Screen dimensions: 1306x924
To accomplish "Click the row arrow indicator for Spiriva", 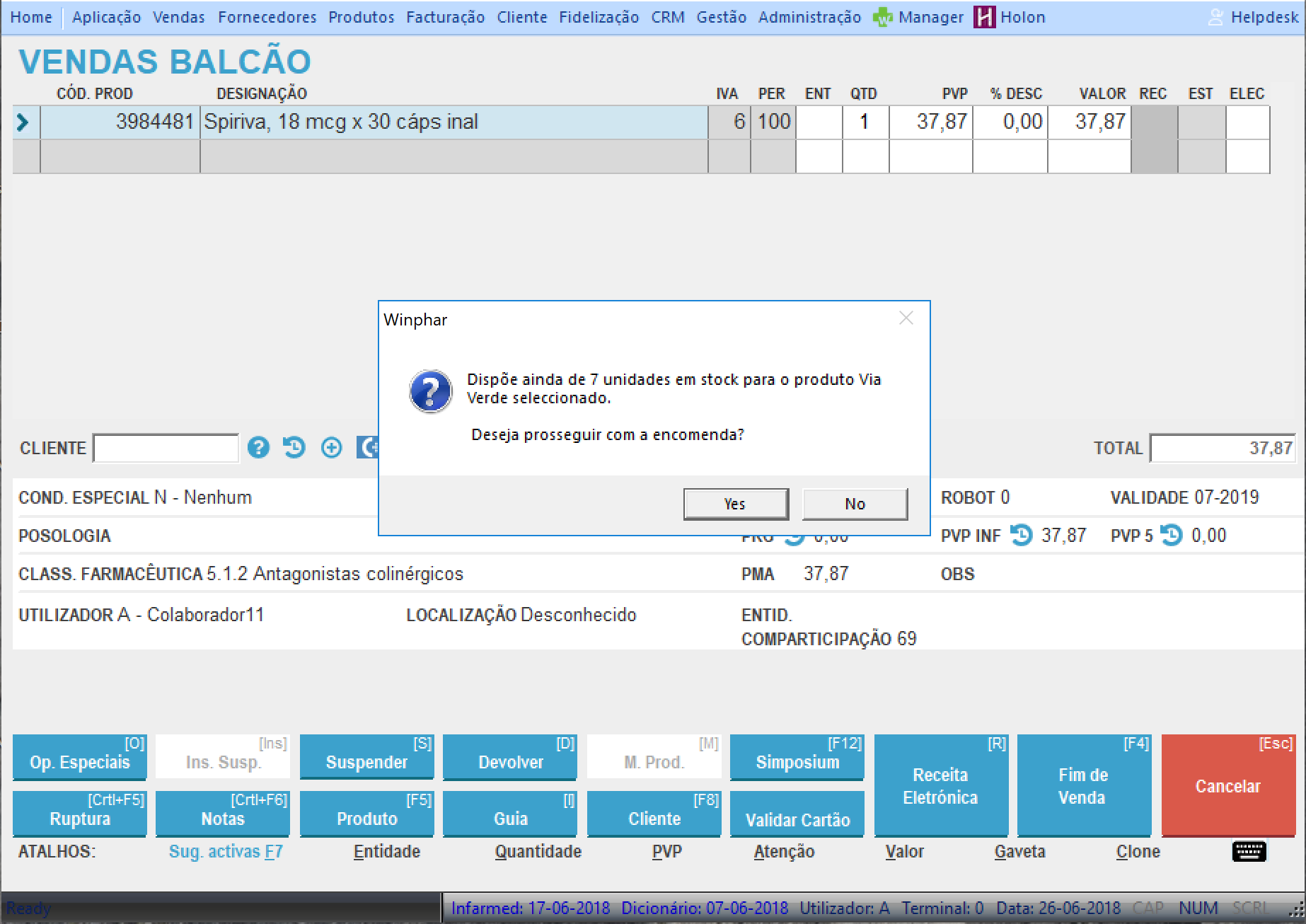I will [x=23, y=122].
